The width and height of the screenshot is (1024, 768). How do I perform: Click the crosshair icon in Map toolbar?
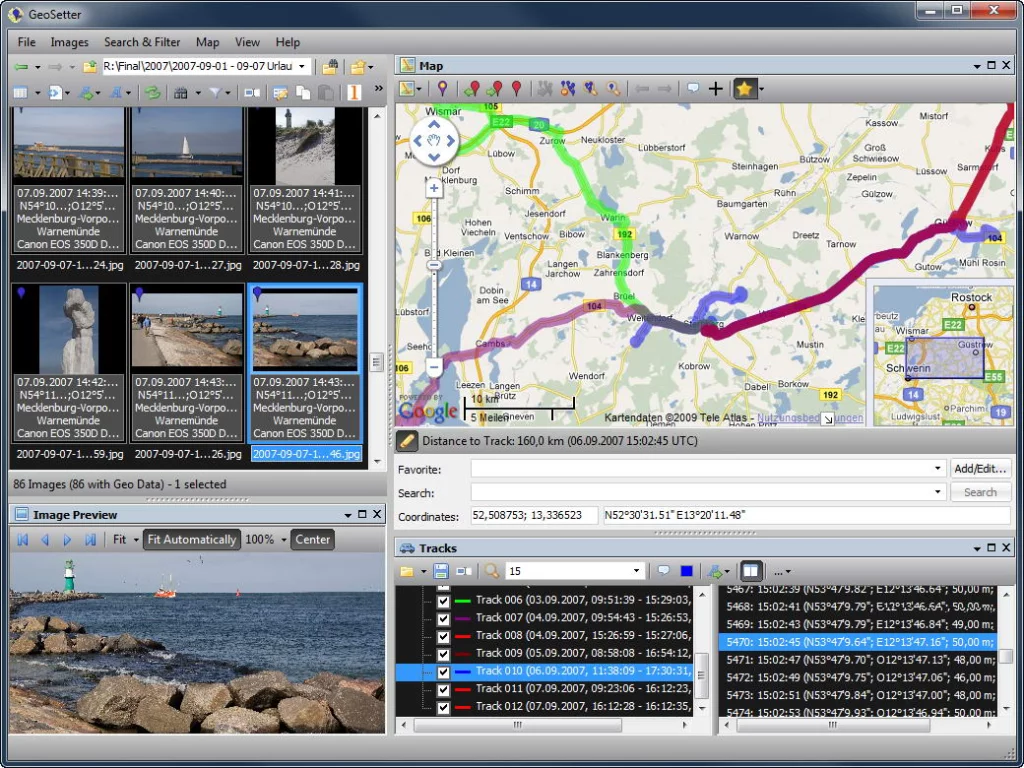coord(715,89)
